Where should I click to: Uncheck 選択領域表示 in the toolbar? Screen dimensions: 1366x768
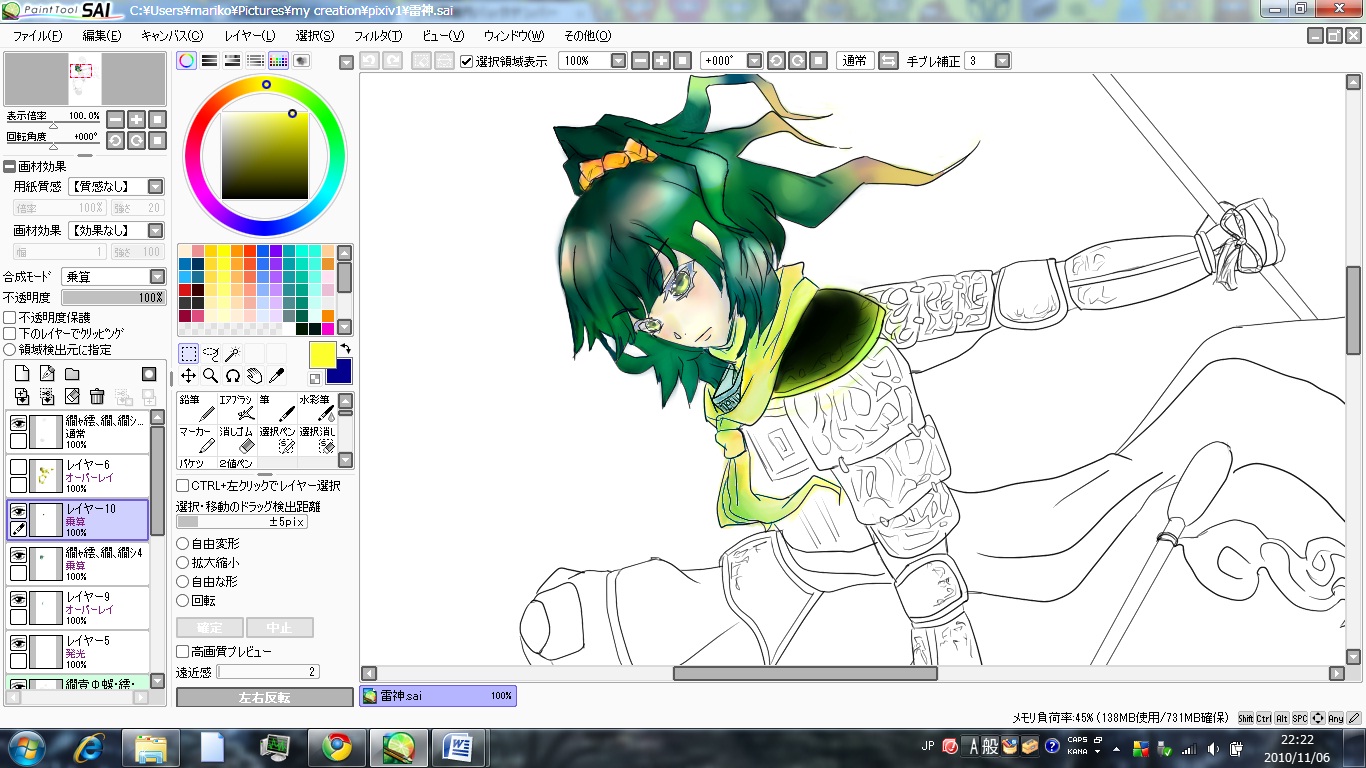(x=467, y=61)
